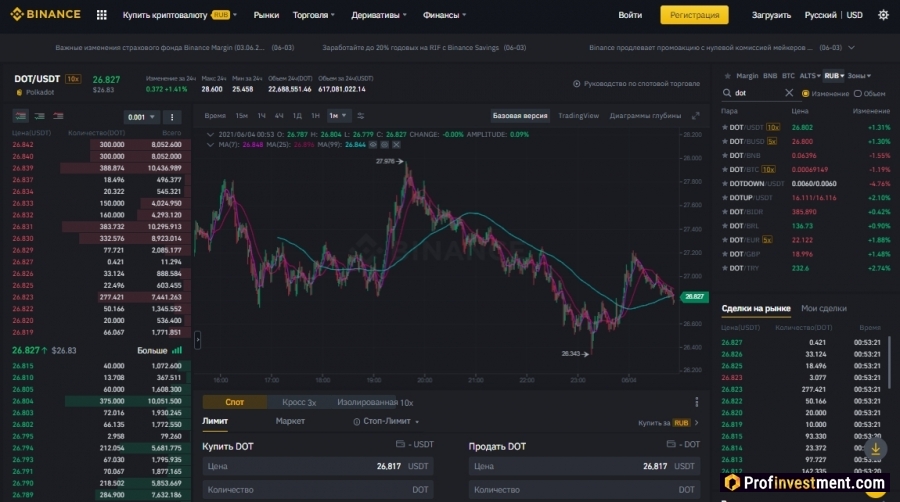This screenshot has width=900, height=502.
Task: Expand the announcements ticker chevron
Action: tap(851, 48)
